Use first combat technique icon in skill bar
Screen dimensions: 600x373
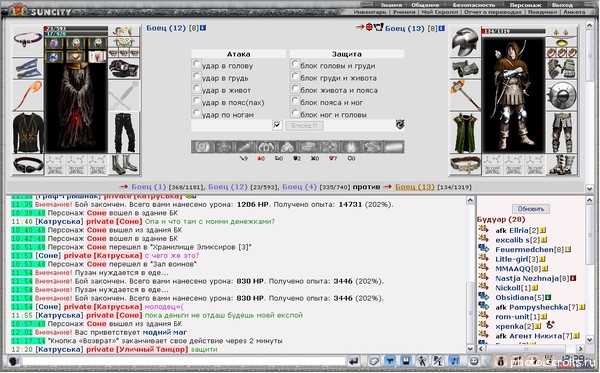pyautogui.click(x=202, y=147)
